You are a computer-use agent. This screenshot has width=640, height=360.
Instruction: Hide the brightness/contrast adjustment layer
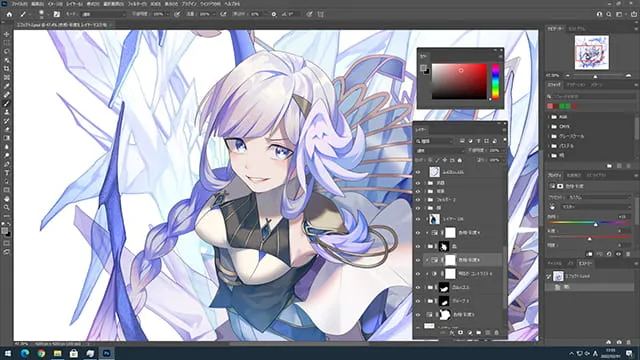(x=418, y=274)
